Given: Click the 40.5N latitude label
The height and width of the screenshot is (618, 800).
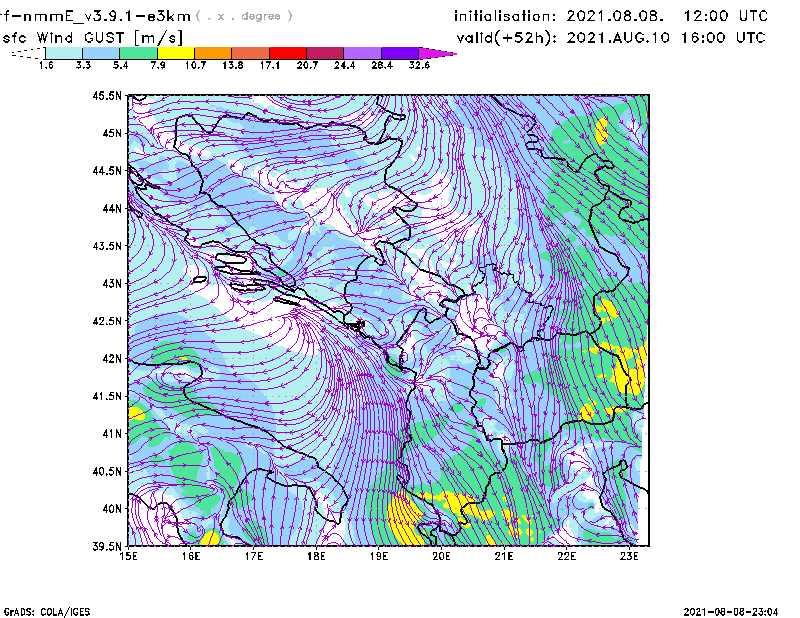Looking at the screenshot, I should (x=108, y=471).
